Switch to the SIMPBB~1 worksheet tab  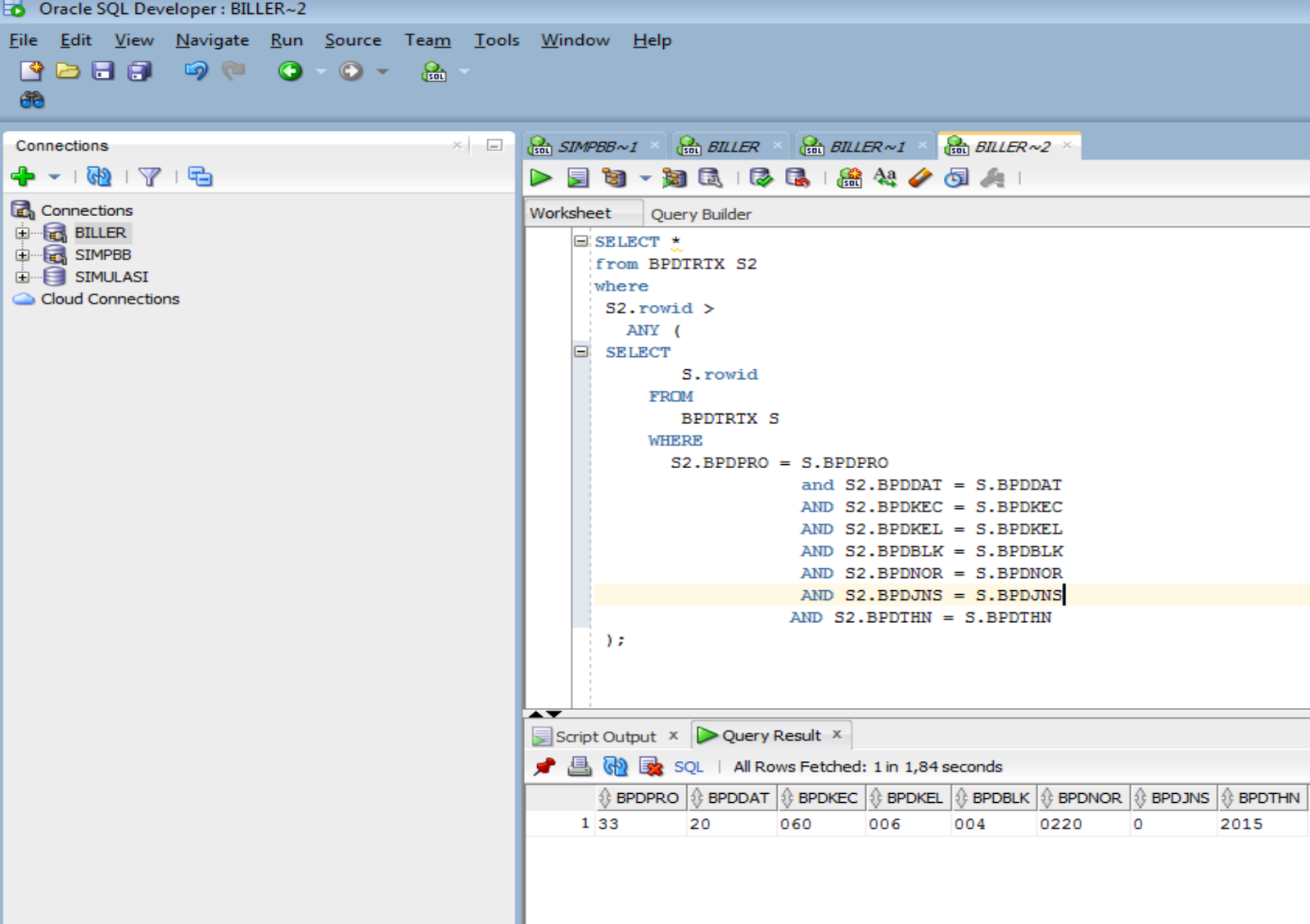coord(595,146)
